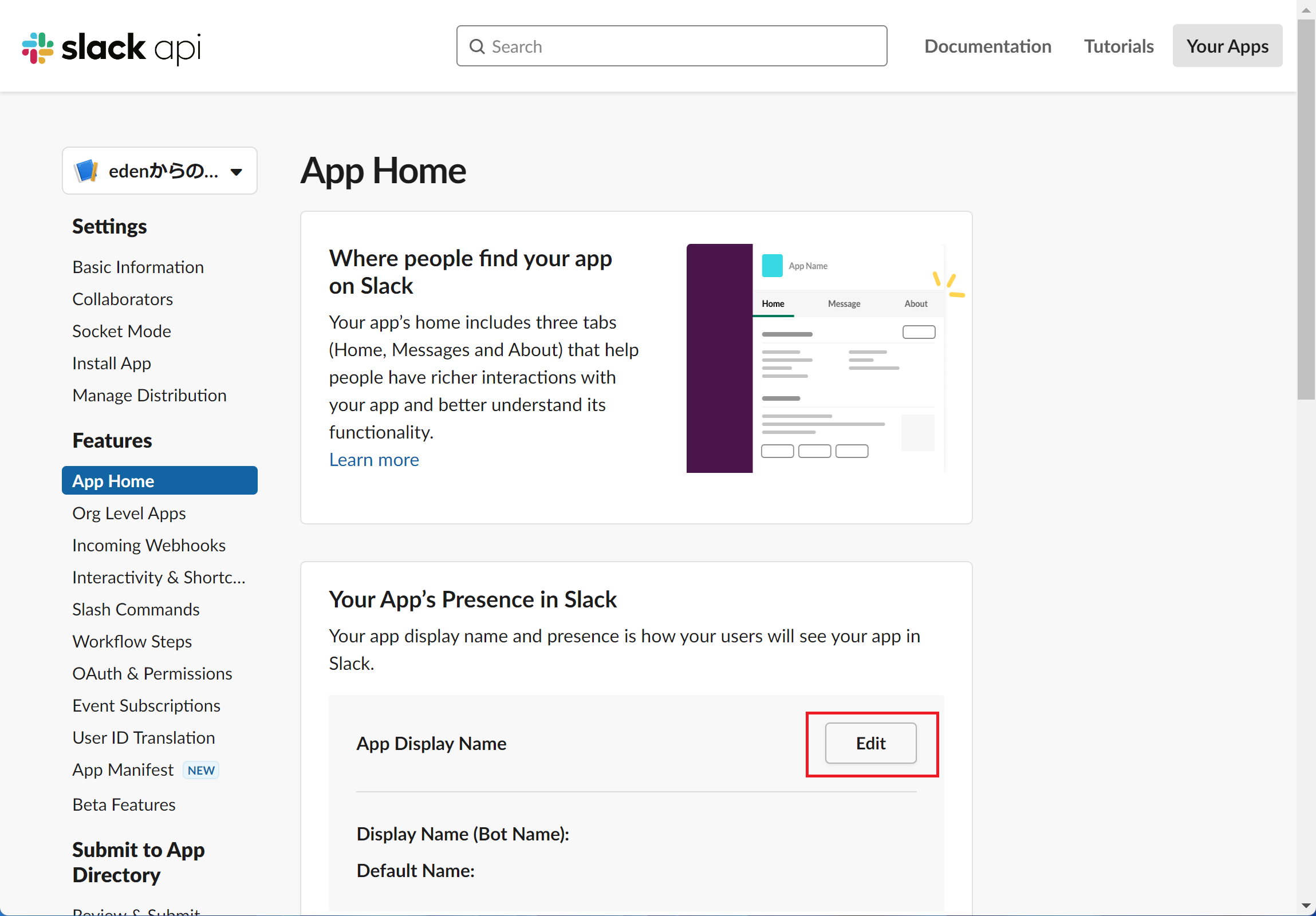Open Slash Commands
The width and height of the screenshot is (1316, 916).
136,610
